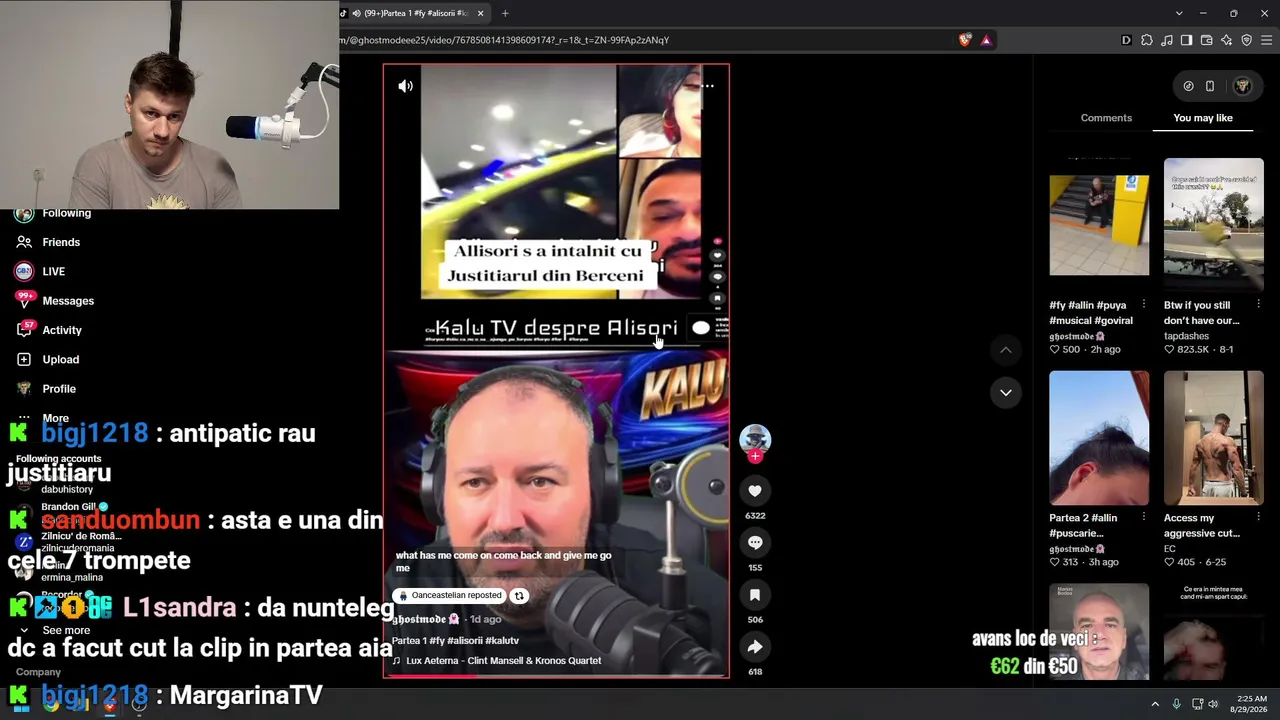The image size is (1280, 720).
Task: Close the Partea 1 #fy #alisorii tab
Action: point(481,13)
